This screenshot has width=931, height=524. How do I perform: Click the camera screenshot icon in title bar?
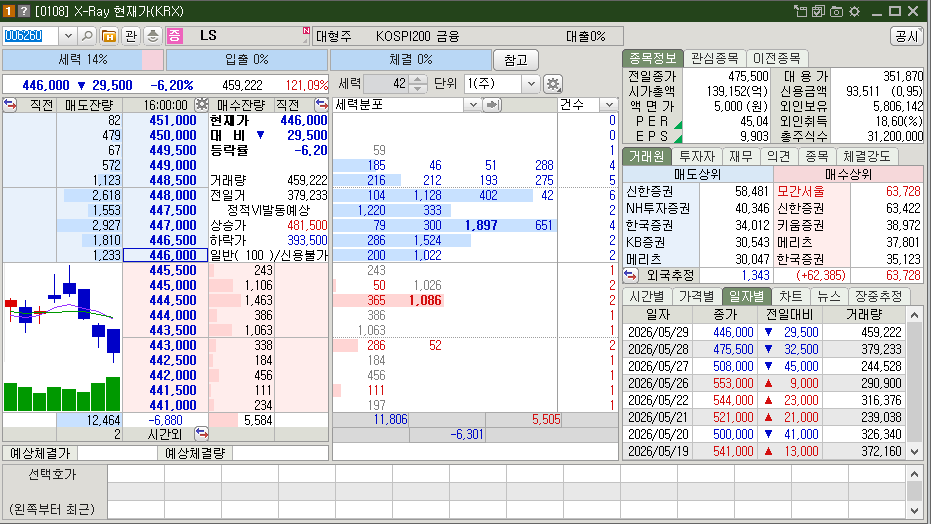[x=836, y=11]
